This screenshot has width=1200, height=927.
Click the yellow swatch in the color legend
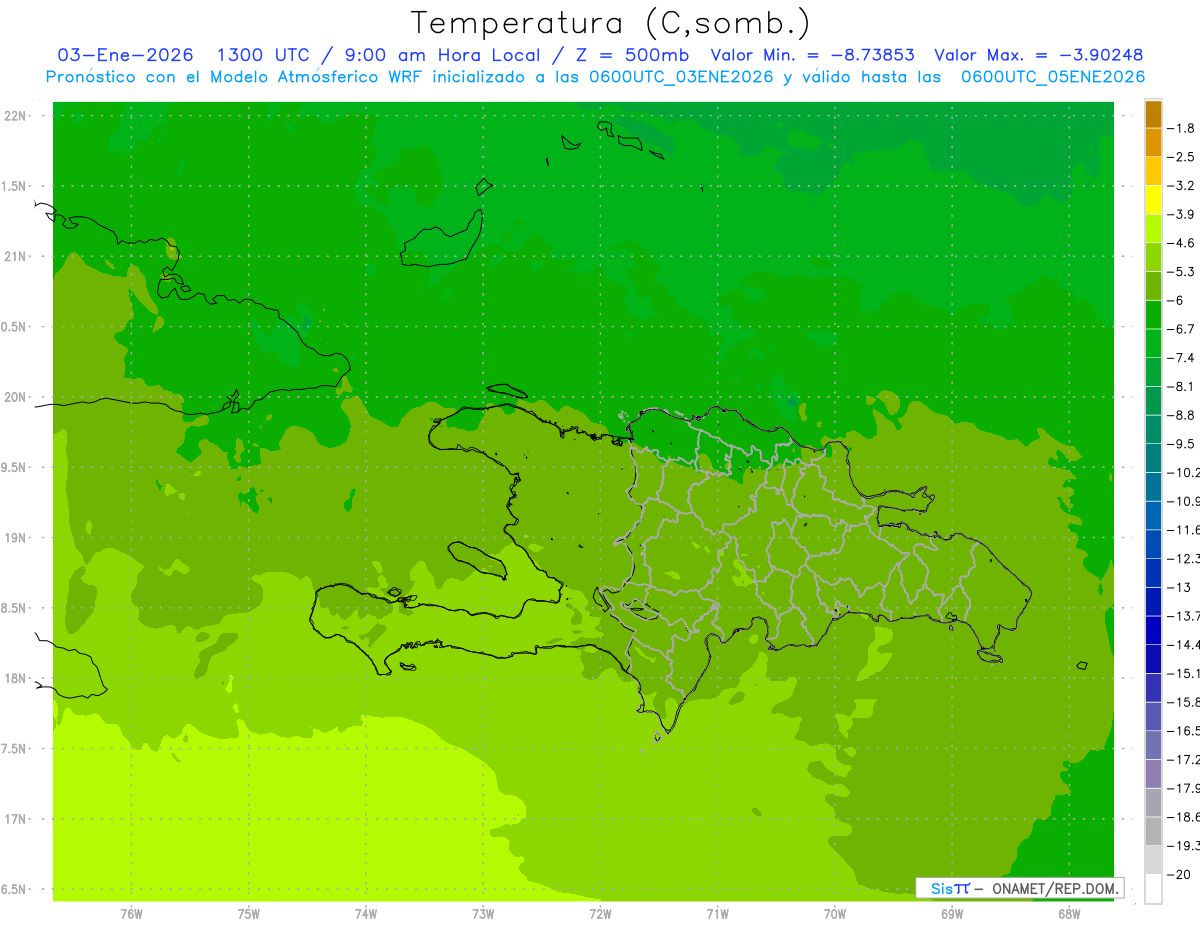point(1153,200)
